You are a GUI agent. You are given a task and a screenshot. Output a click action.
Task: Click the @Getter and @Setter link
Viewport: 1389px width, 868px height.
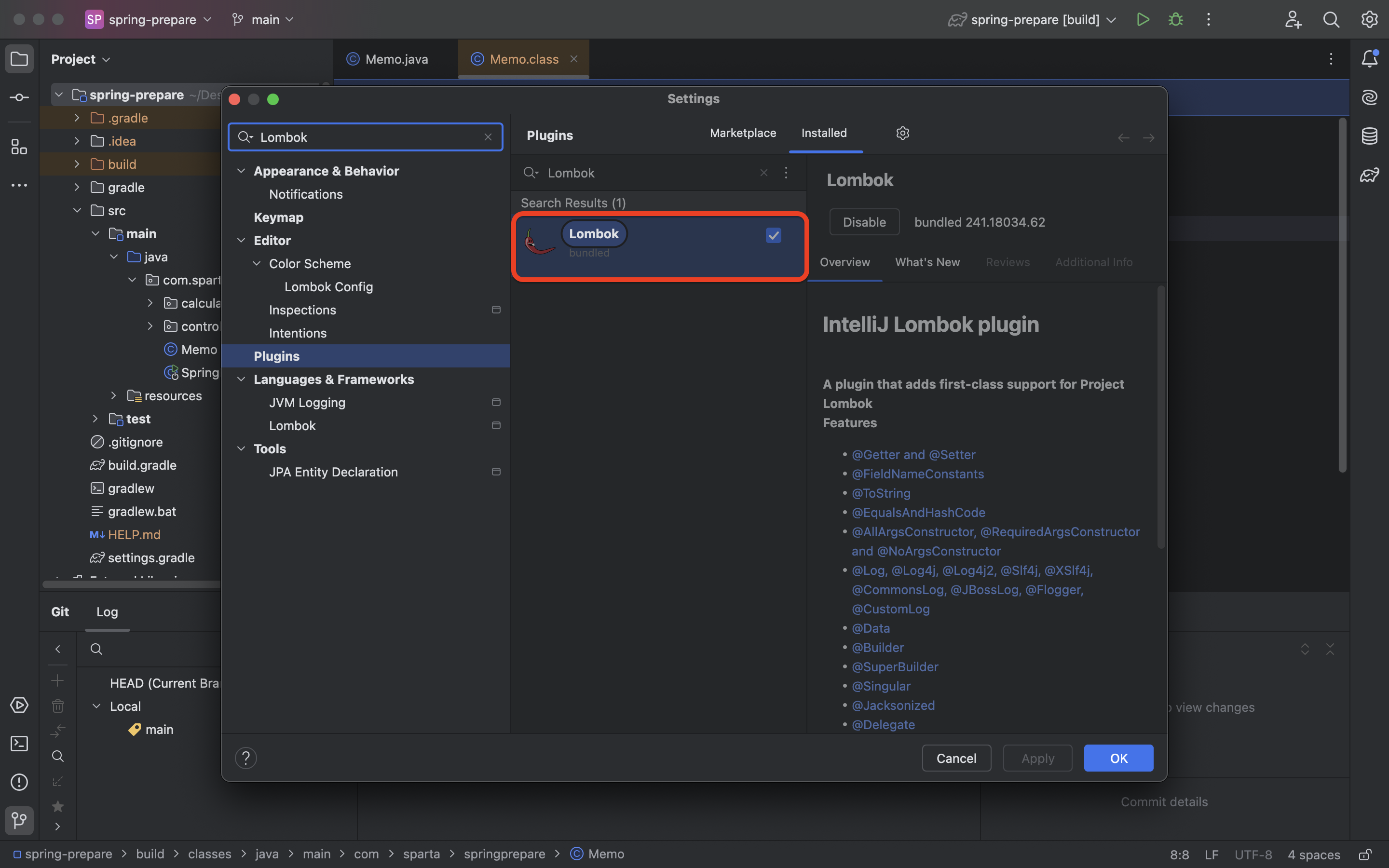click(913, 455)
